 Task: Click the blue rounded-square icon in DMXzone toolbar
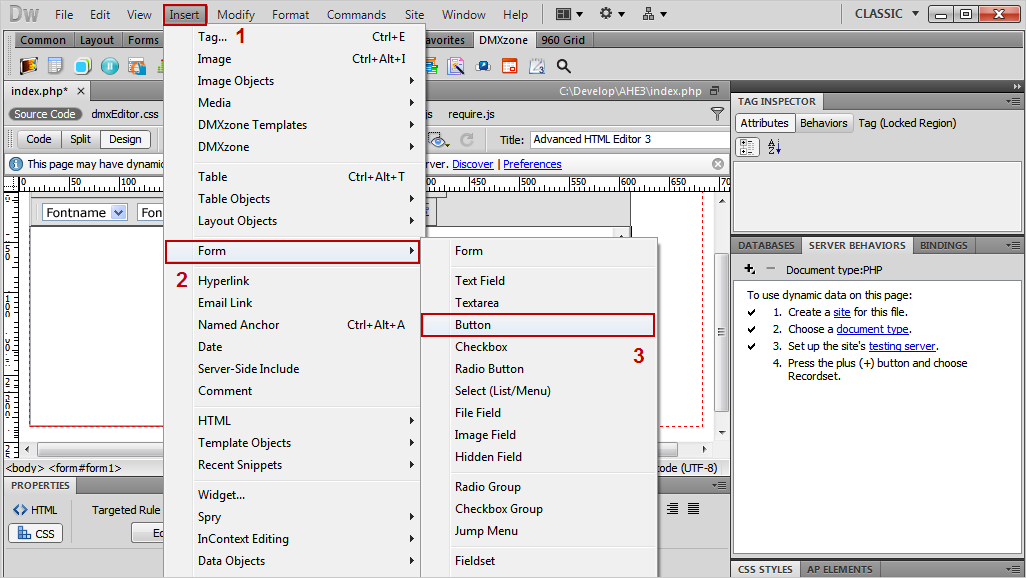(82, 65)
